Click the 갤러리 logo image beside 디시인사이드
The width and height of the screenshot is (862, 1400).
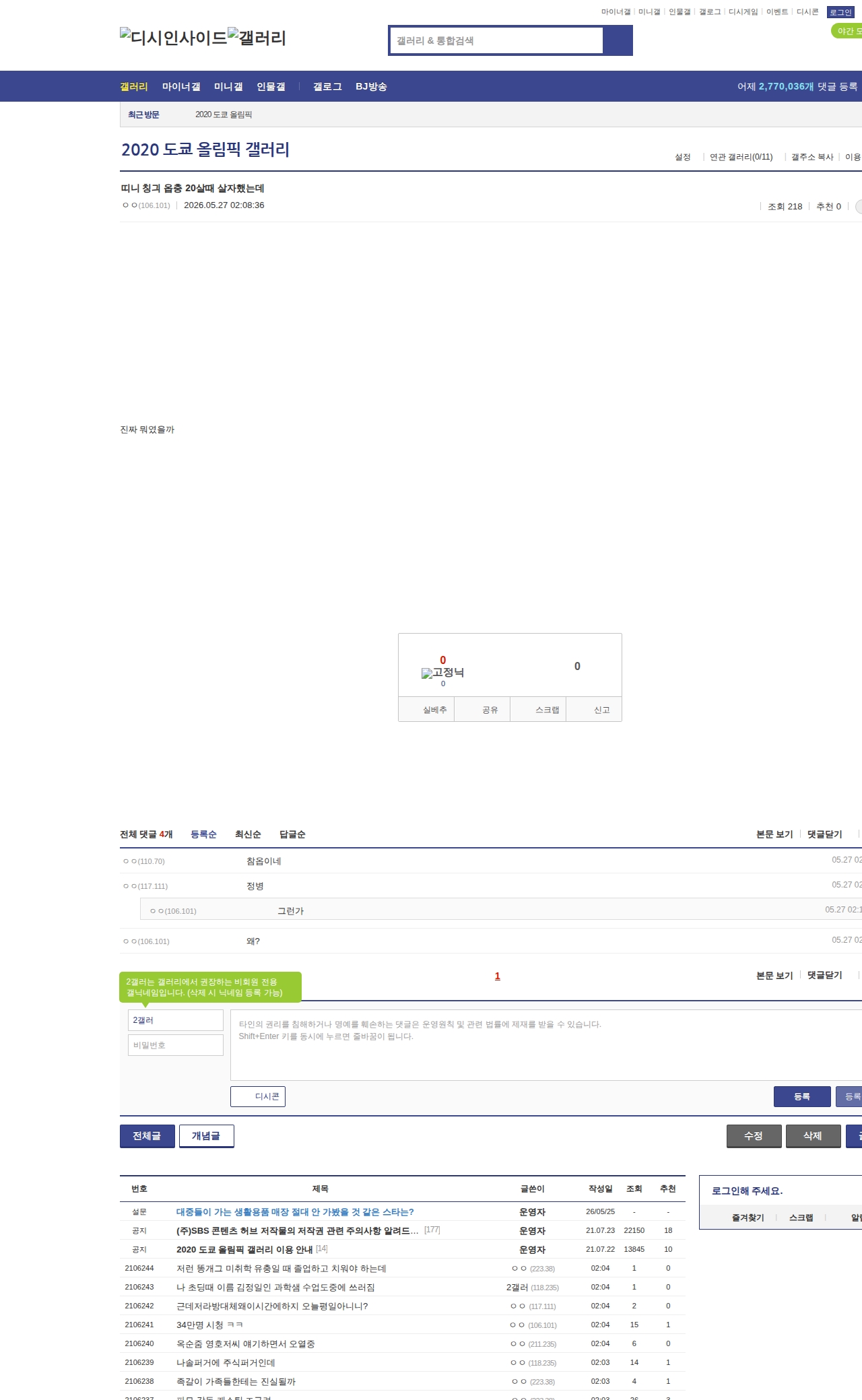[x=257, y=38]
